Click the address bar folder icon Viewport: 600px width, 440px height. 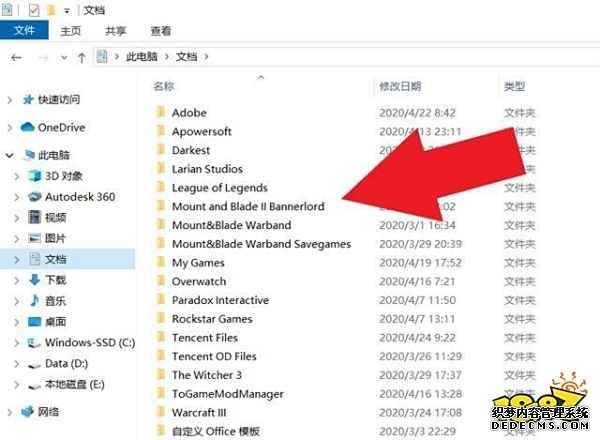tap(102, 57)
